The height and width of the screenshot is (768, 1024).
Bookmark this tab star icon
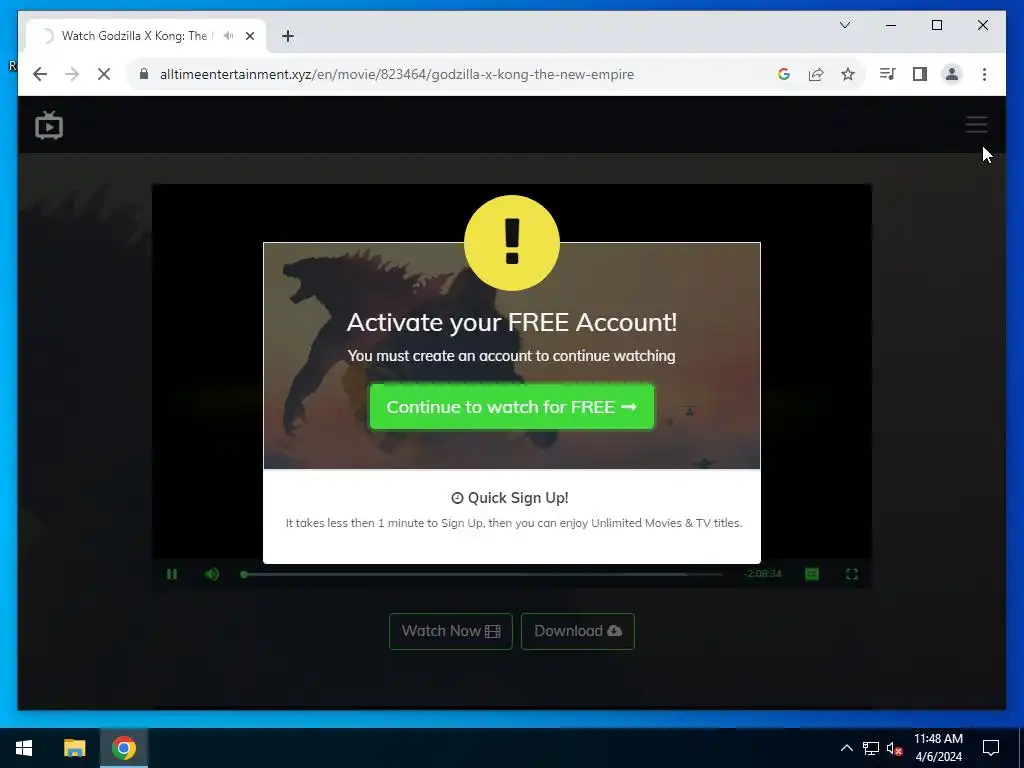pyautogui.click(x=848, y=74)
